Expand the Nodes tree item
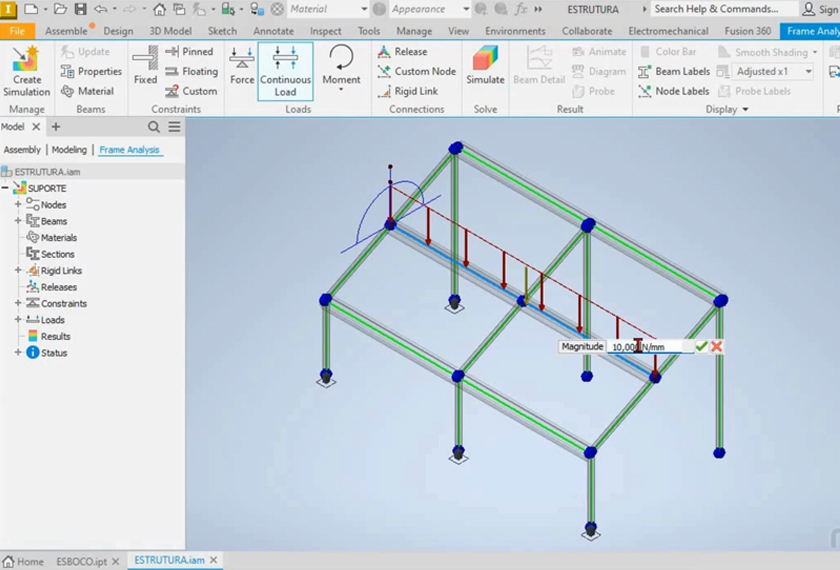This screenshot has width=840, height=570. click(18, 205)
